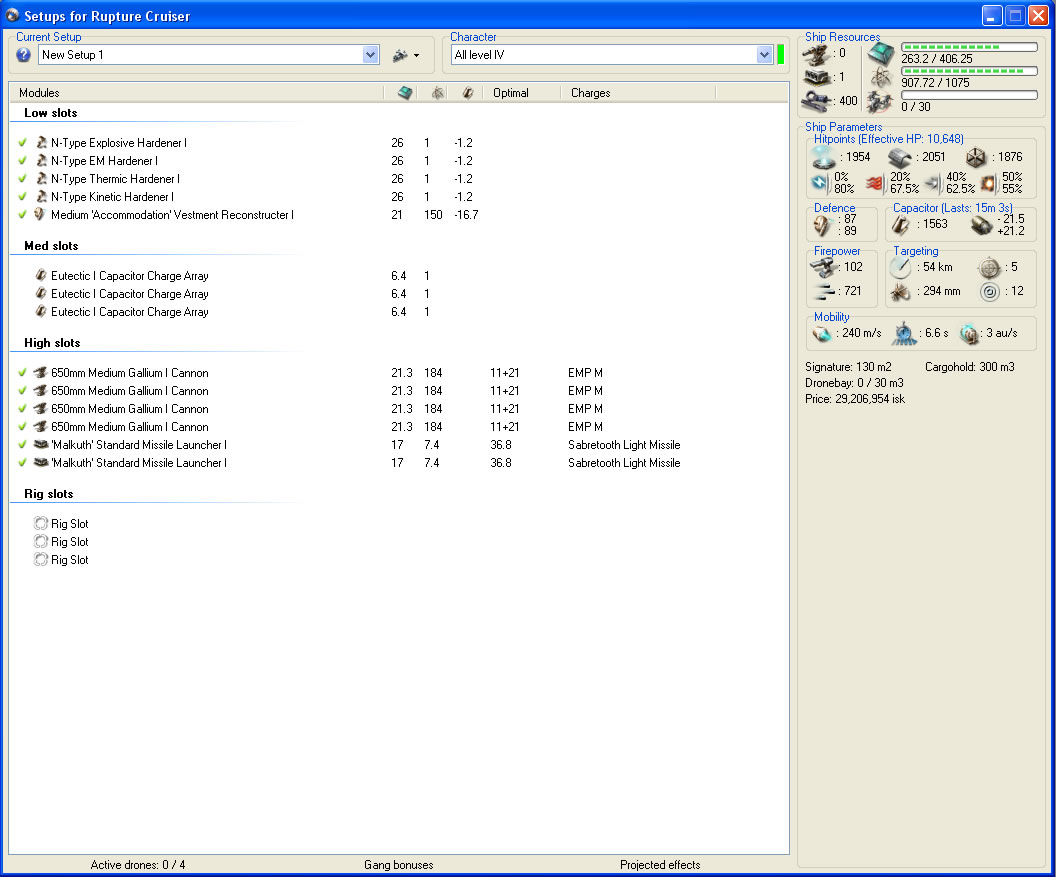
Task: Click the N-Type Explosive Hardener I module icon
Action: [41, 143]
